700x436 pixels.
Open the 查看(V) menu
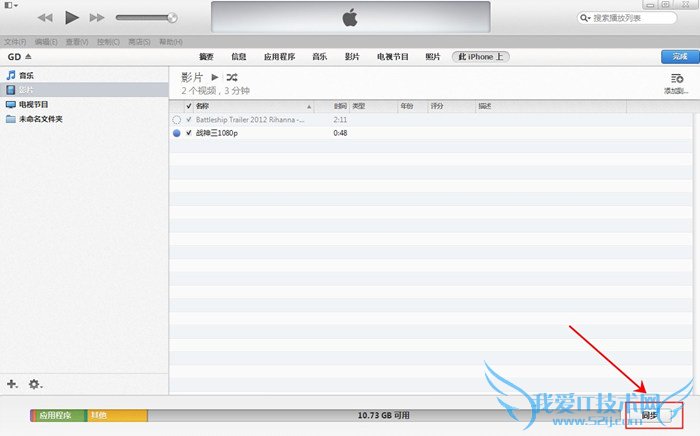pyautogui.click(x=77, y=42)
